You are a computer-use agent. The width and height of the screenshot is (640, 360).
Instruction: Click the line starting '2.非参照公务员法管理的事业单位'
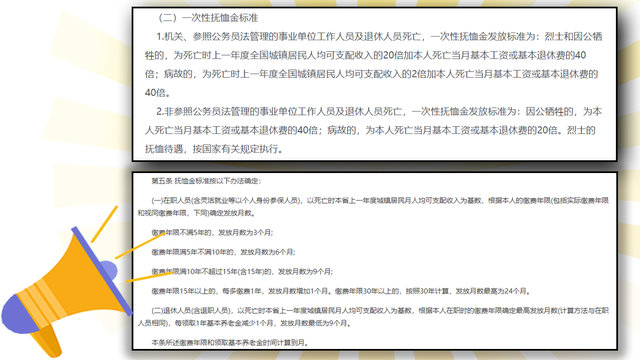[379, 111]
